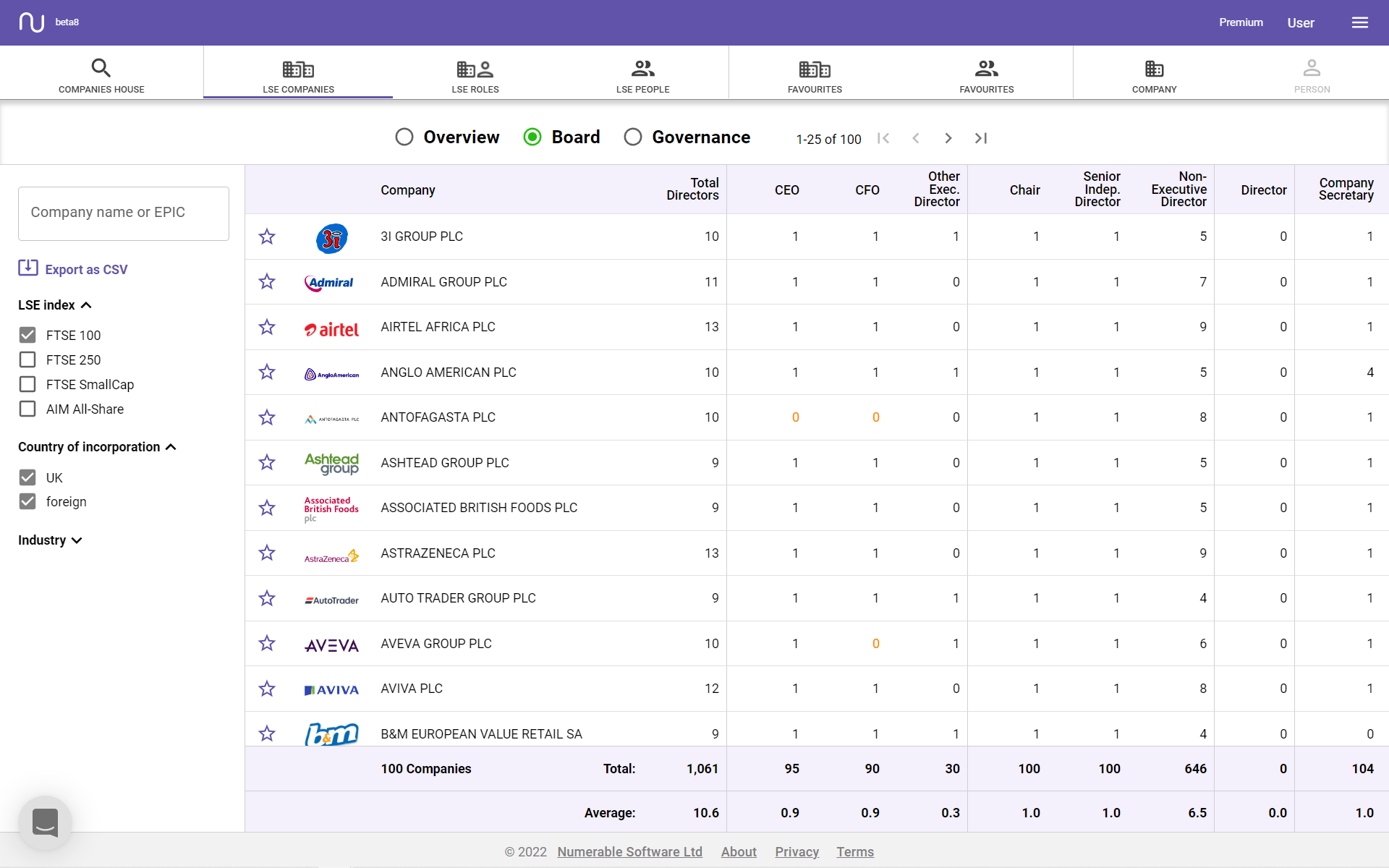The image size is (1389, 868).
Task: Jump to the last page of results
Action: click(980, 138)
